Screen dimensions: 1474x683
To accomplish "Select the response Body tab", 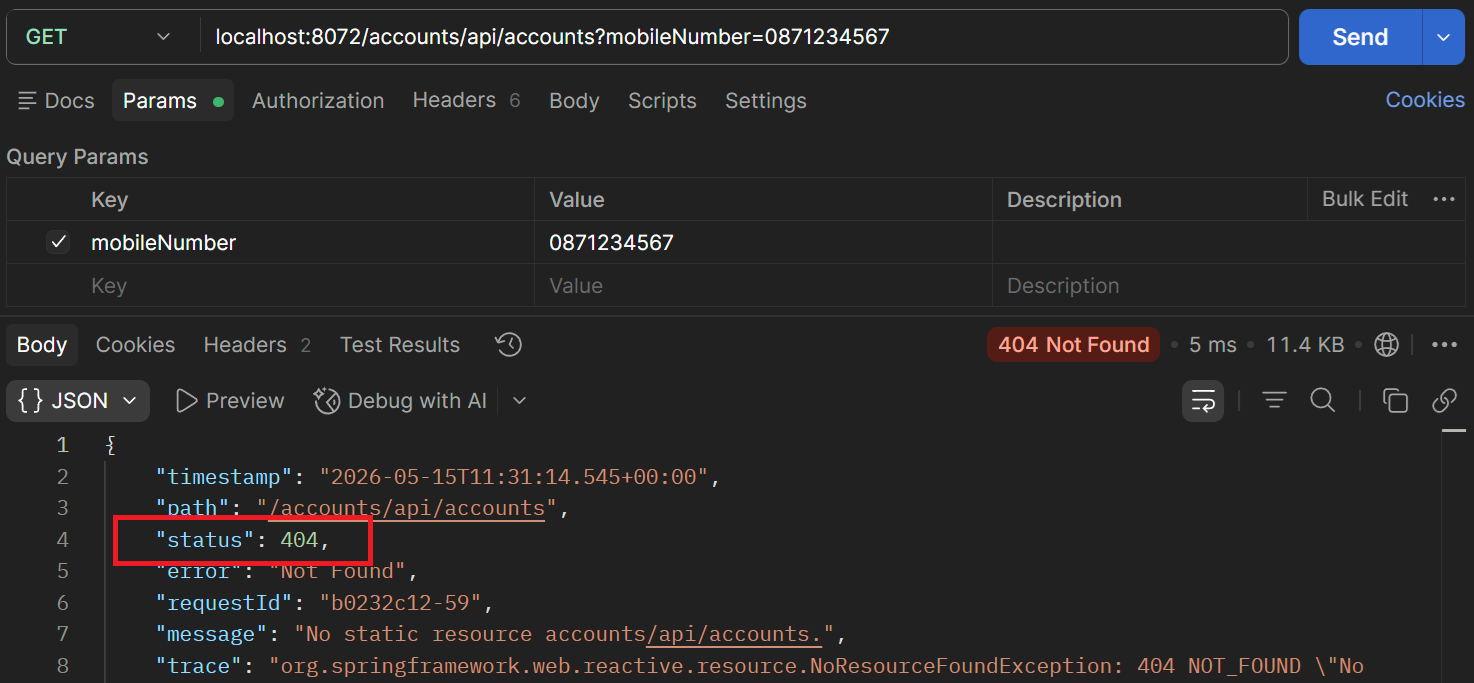I will [x=42, y=345].
